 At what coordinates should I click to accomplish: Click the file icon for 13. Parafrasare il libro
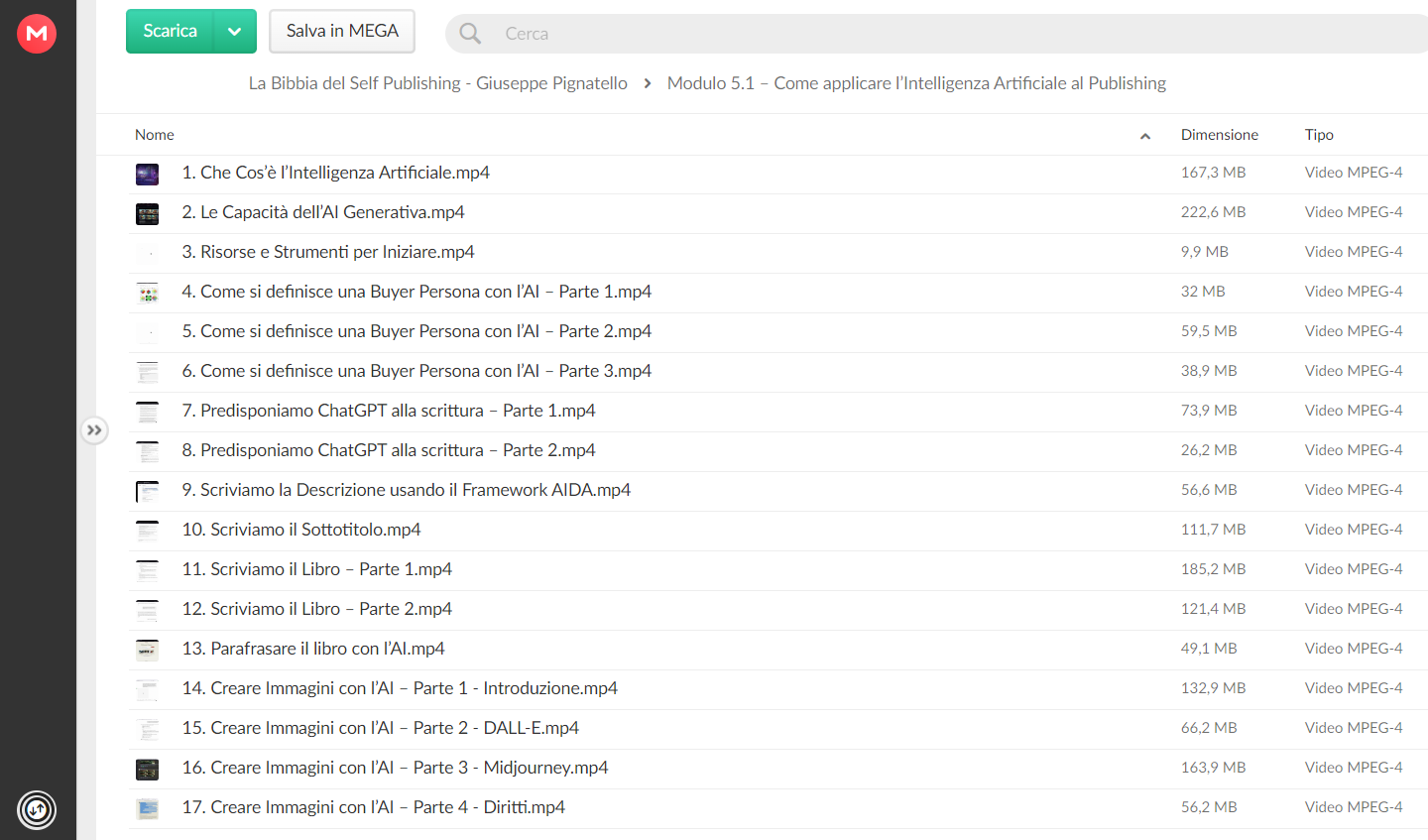(148, 651)
